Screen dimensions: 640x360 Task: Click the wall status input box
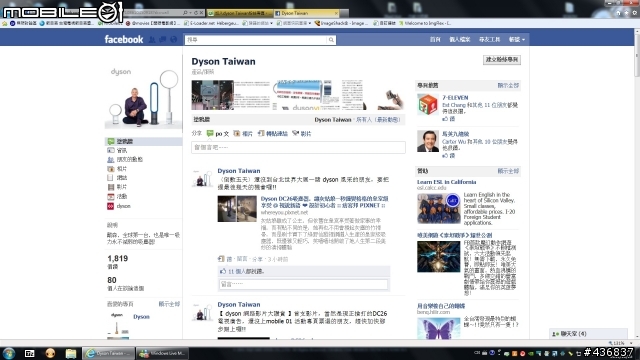298,147
